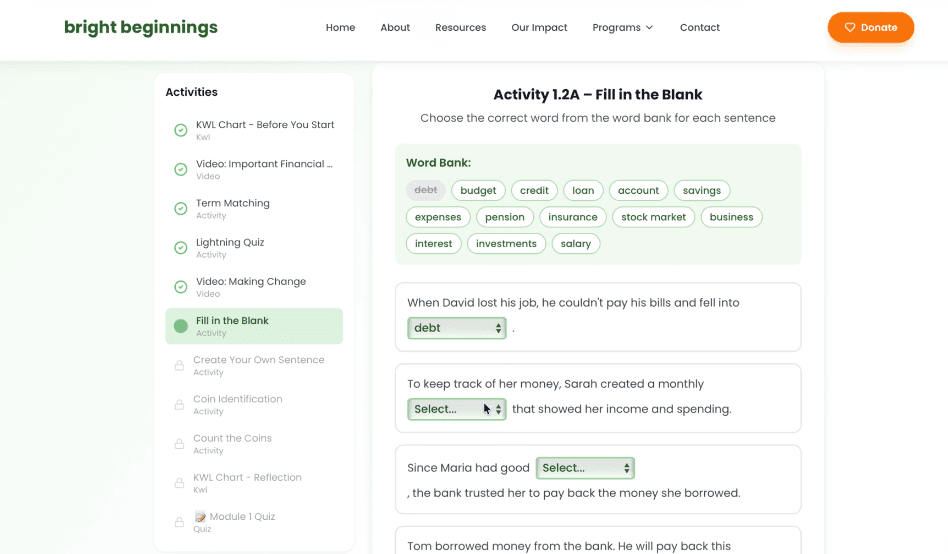Click the green checkmark beside KWL Chart - Before You Start
This screenshot has height=554, width=948.
point(181,130)
